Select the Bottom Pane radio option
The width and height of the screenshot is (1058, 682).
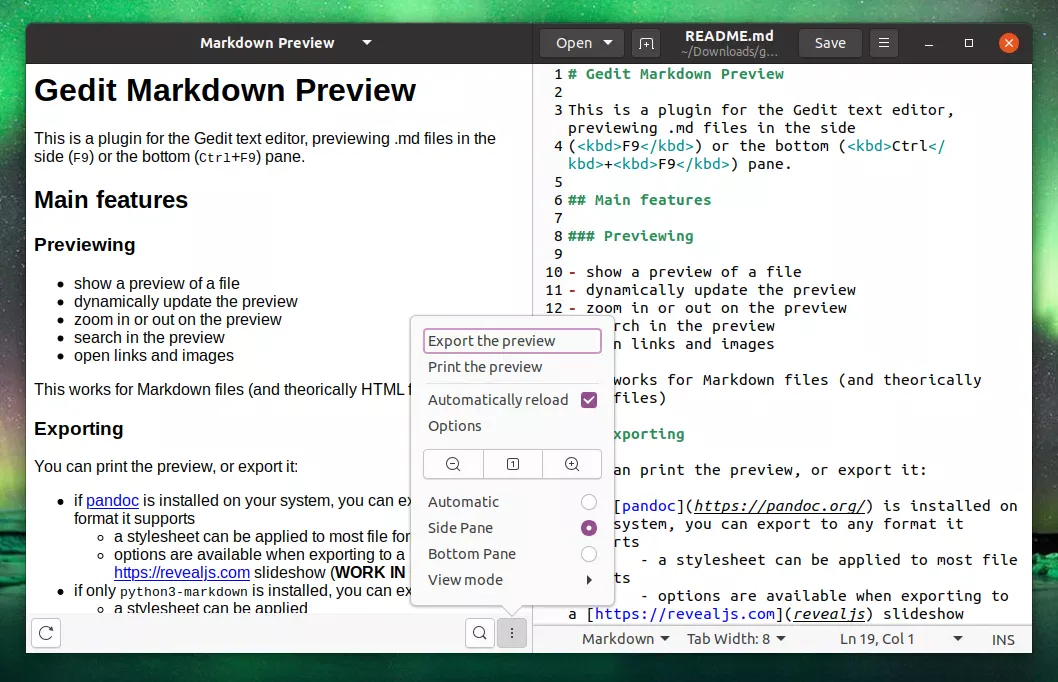[x=589, y=554]
